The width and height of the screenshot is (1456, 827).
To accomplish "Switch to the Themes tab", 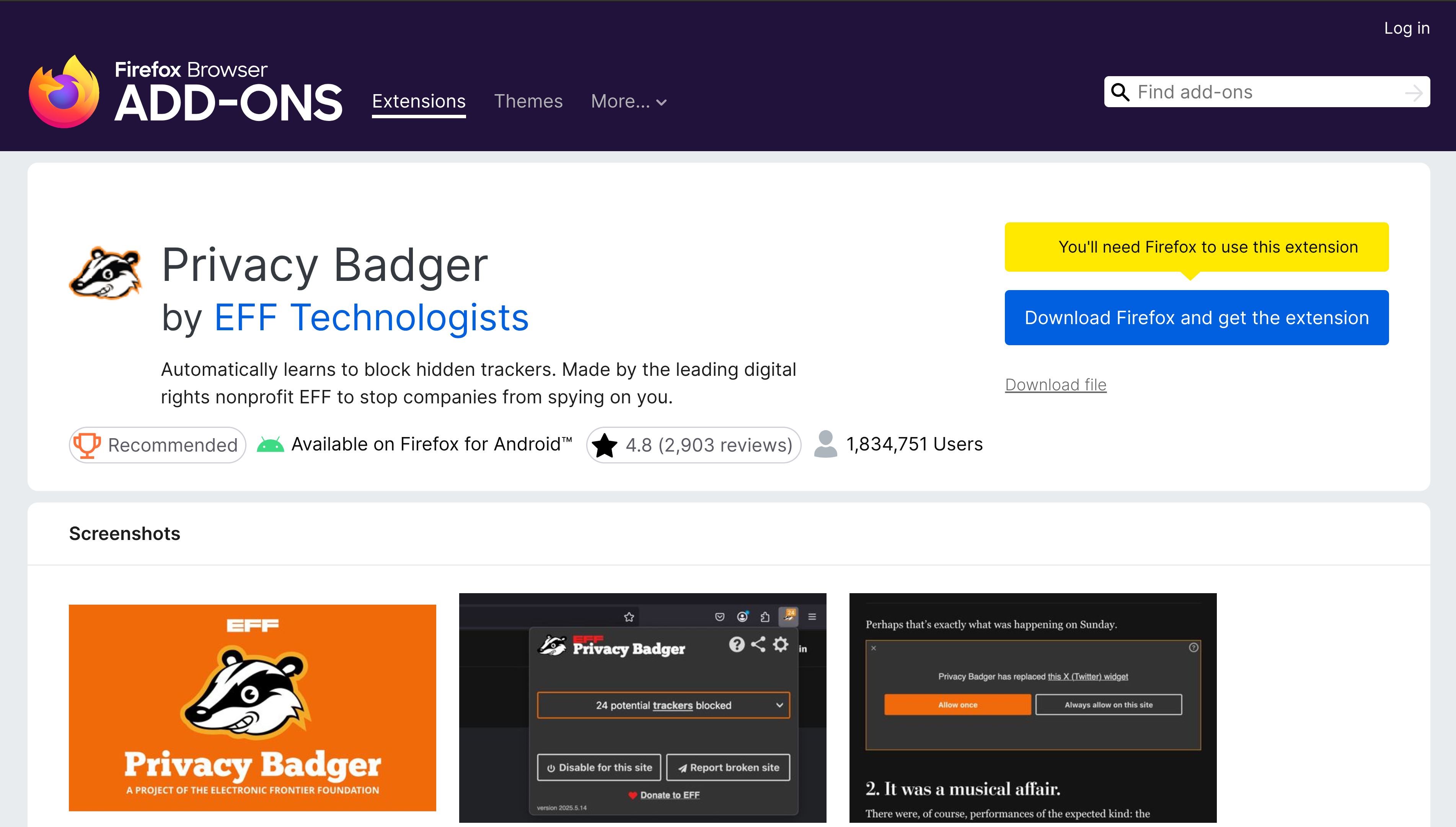I will point(528,101).
